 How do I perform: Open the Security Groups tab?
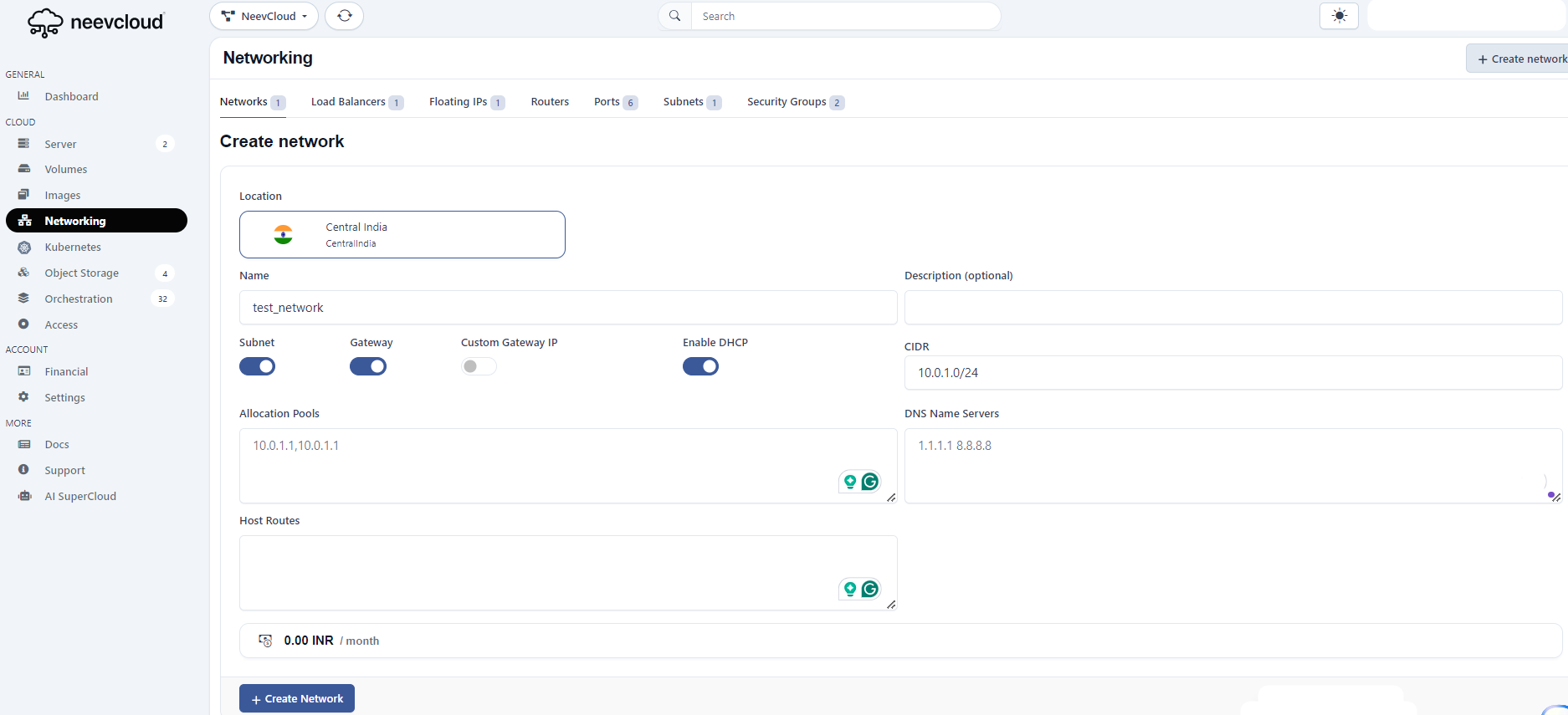[787, 102]
